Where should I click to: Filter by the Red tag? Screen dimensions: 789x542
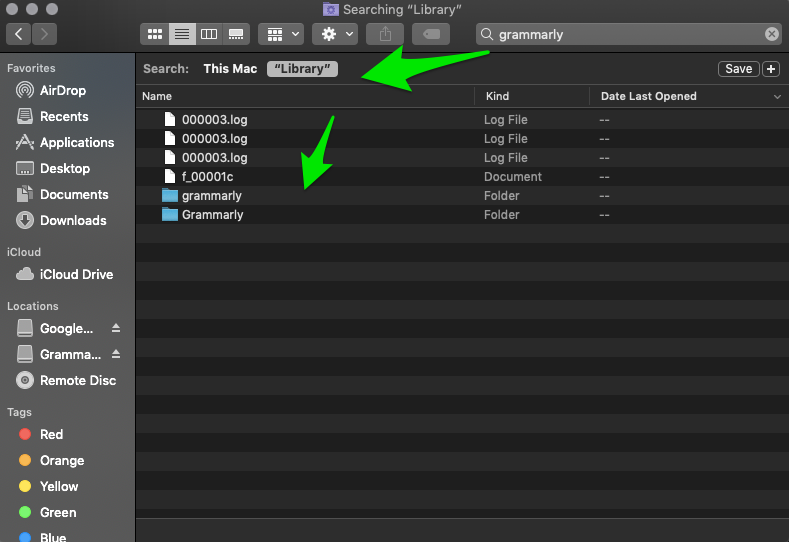pos(51,435)
